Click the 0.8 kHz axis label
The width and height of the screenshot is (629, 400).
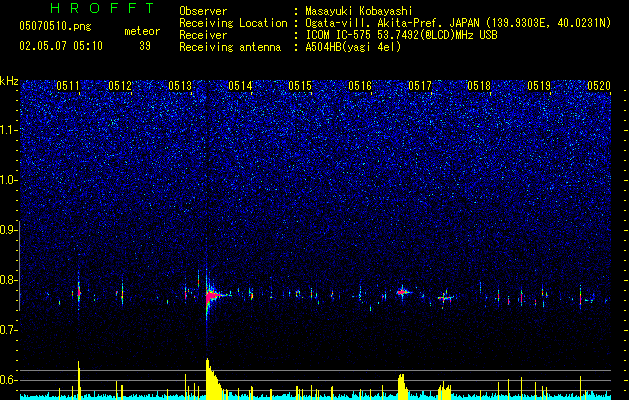click(9, 280)
